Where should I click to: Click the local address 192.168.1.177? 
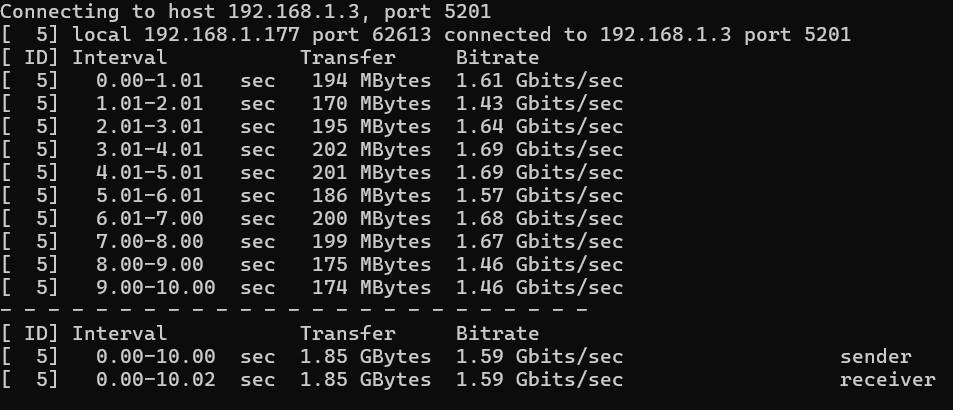(x=222, y=35)
